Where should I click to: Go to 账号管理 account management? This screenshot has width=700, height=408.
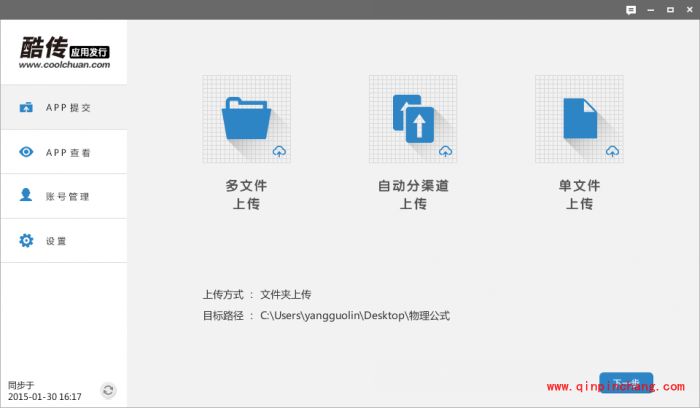pos(68,197)
